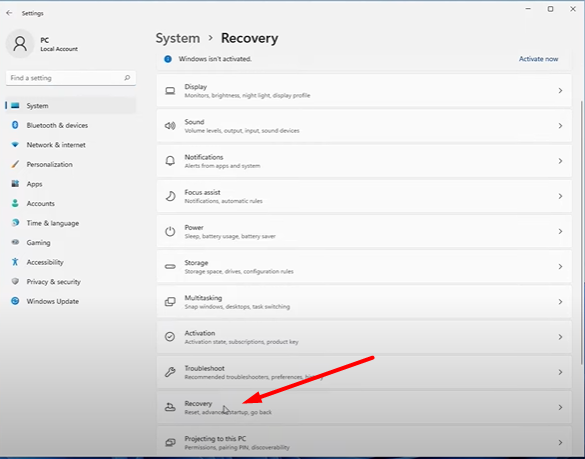Viewport: 585px width, 459px height.
Task: Click the Notifications bell icon
Action: [170, 161]
